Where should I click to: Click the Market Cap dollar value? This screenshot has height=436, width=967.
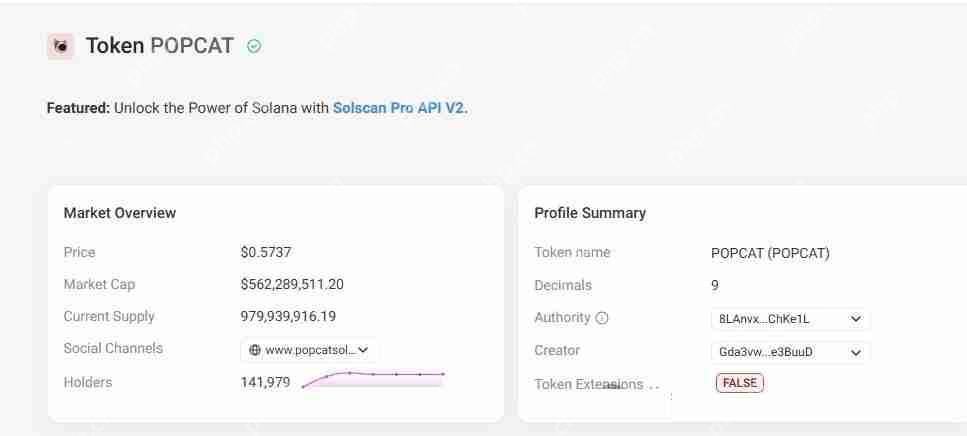[x=292, y=284]
